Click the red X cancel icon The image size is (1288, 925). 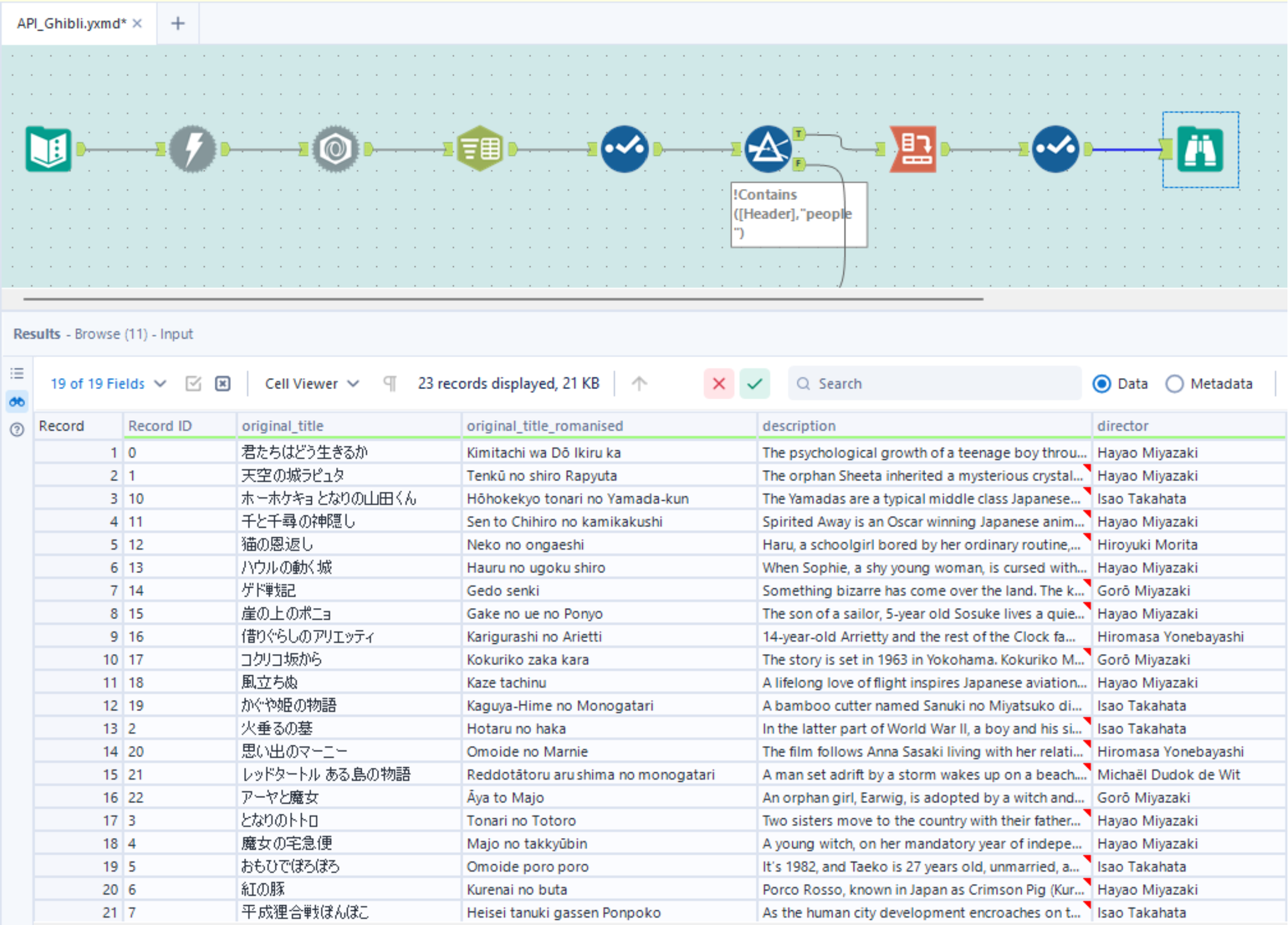click(718, 384)
